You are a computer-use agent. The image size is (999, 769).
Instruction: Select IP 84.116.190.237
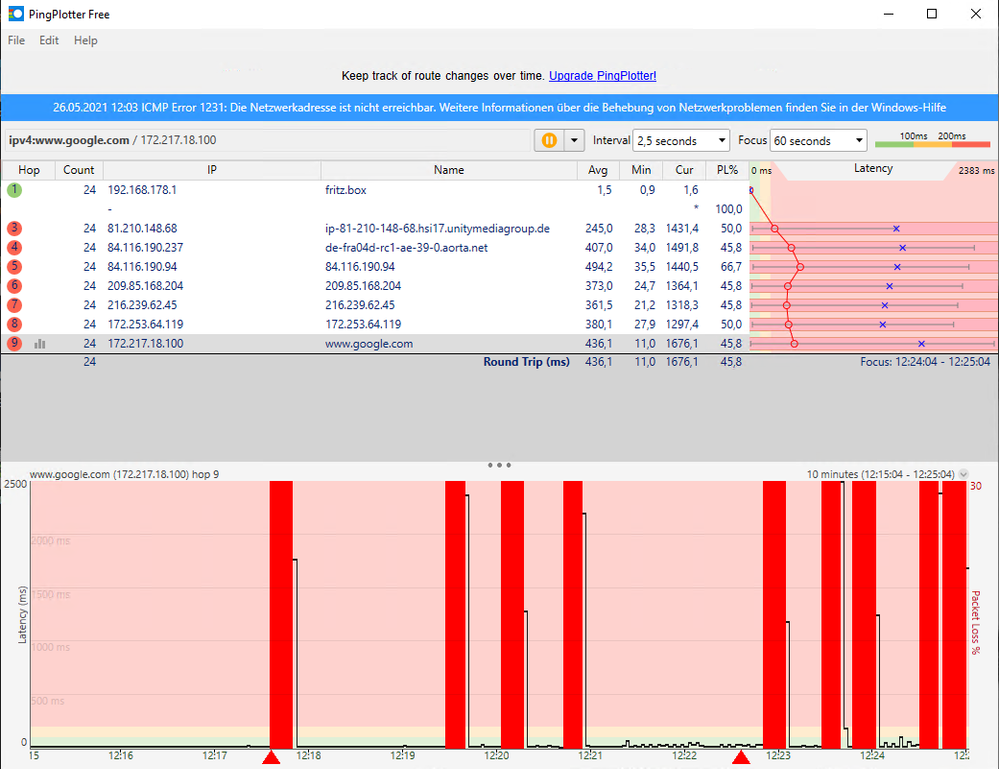pos(145,247)
